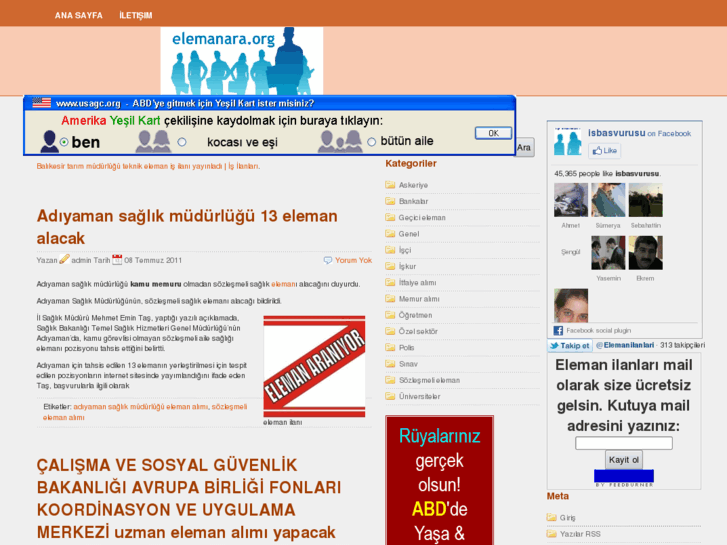Image resolution: width=727 pixels, height=545 pixels.
Task: Open İLETİŞİM in the top menu
Action: click(135, 15)
